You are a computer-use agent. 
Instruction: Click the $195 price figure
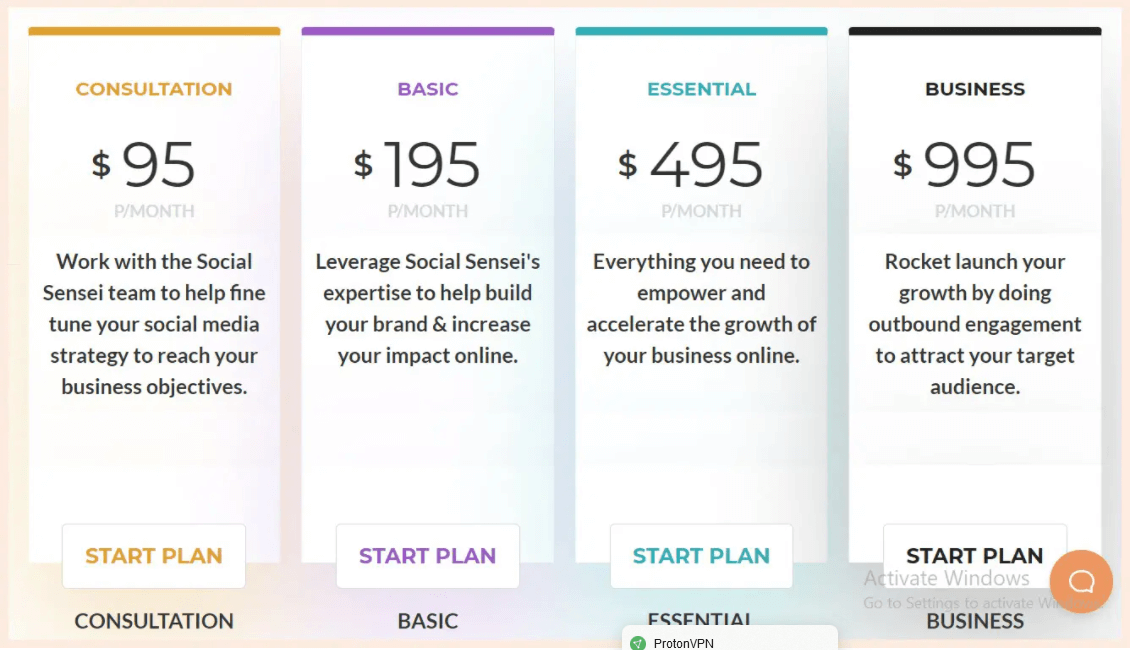[417, 164]
